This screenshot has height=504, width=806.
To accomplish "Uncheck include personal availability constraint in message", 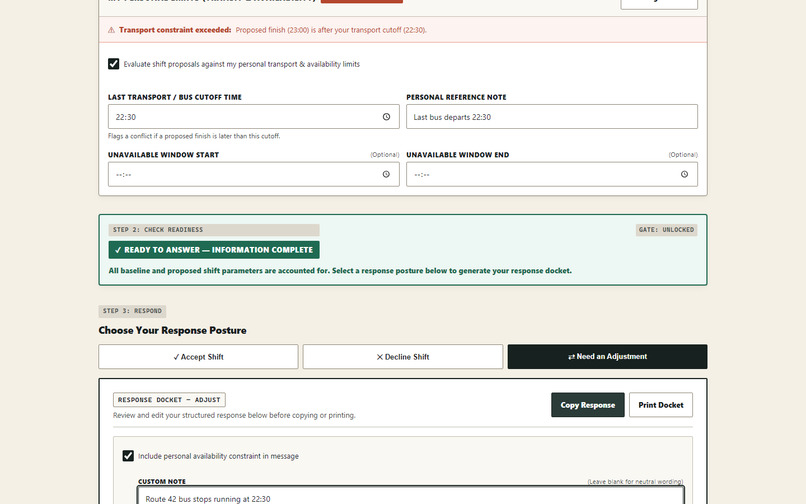I will (128, 456).
